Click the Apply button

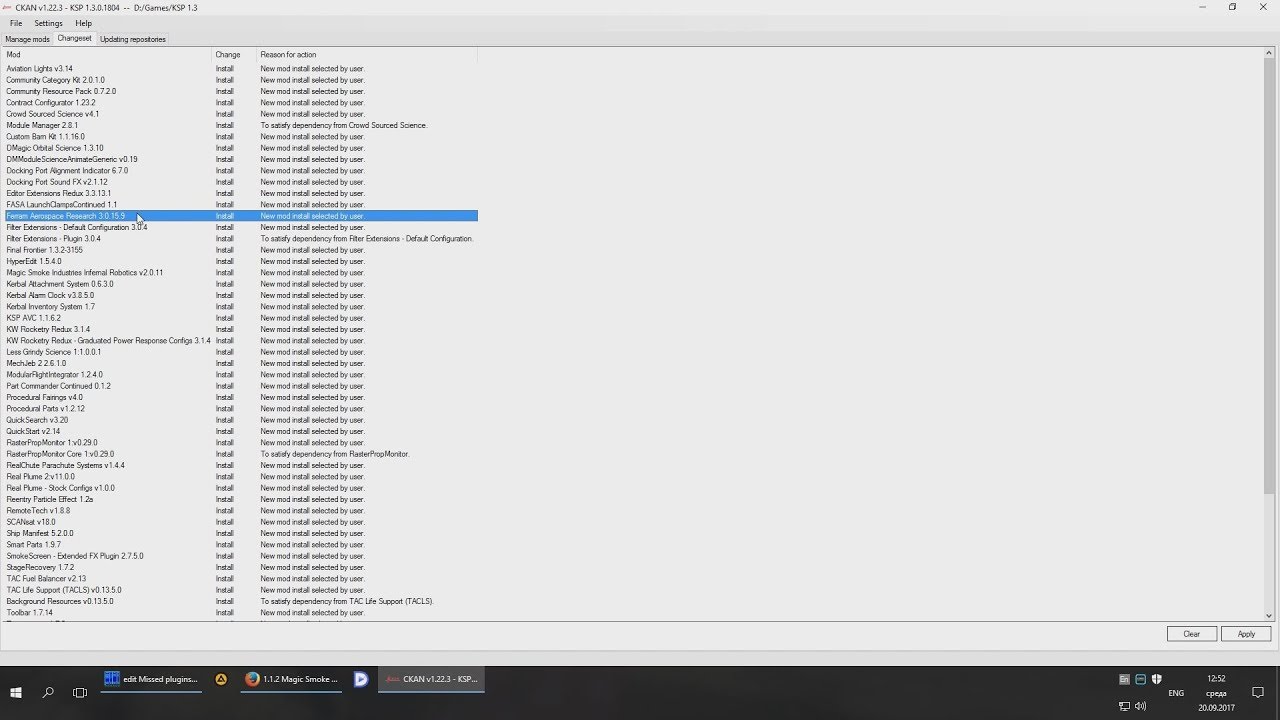click(x=1246, y=634)
